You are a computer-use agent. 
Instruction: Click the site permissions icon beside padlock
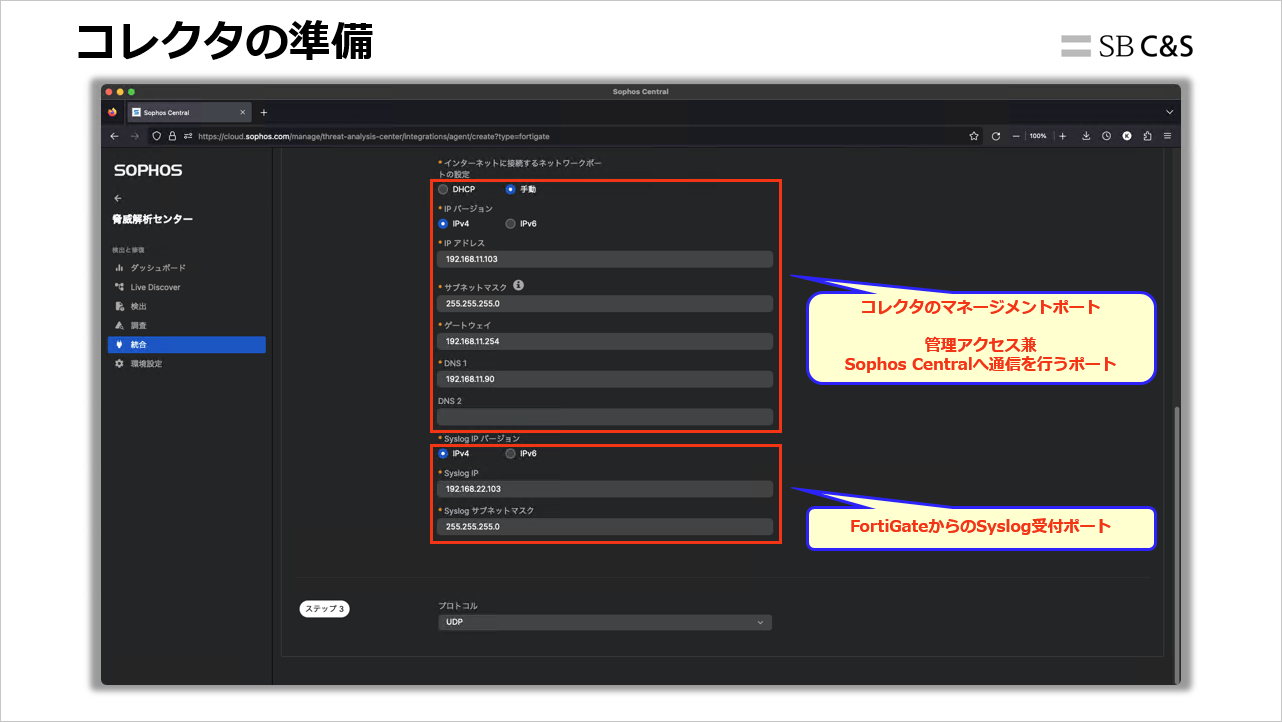(x=188, y=136)
